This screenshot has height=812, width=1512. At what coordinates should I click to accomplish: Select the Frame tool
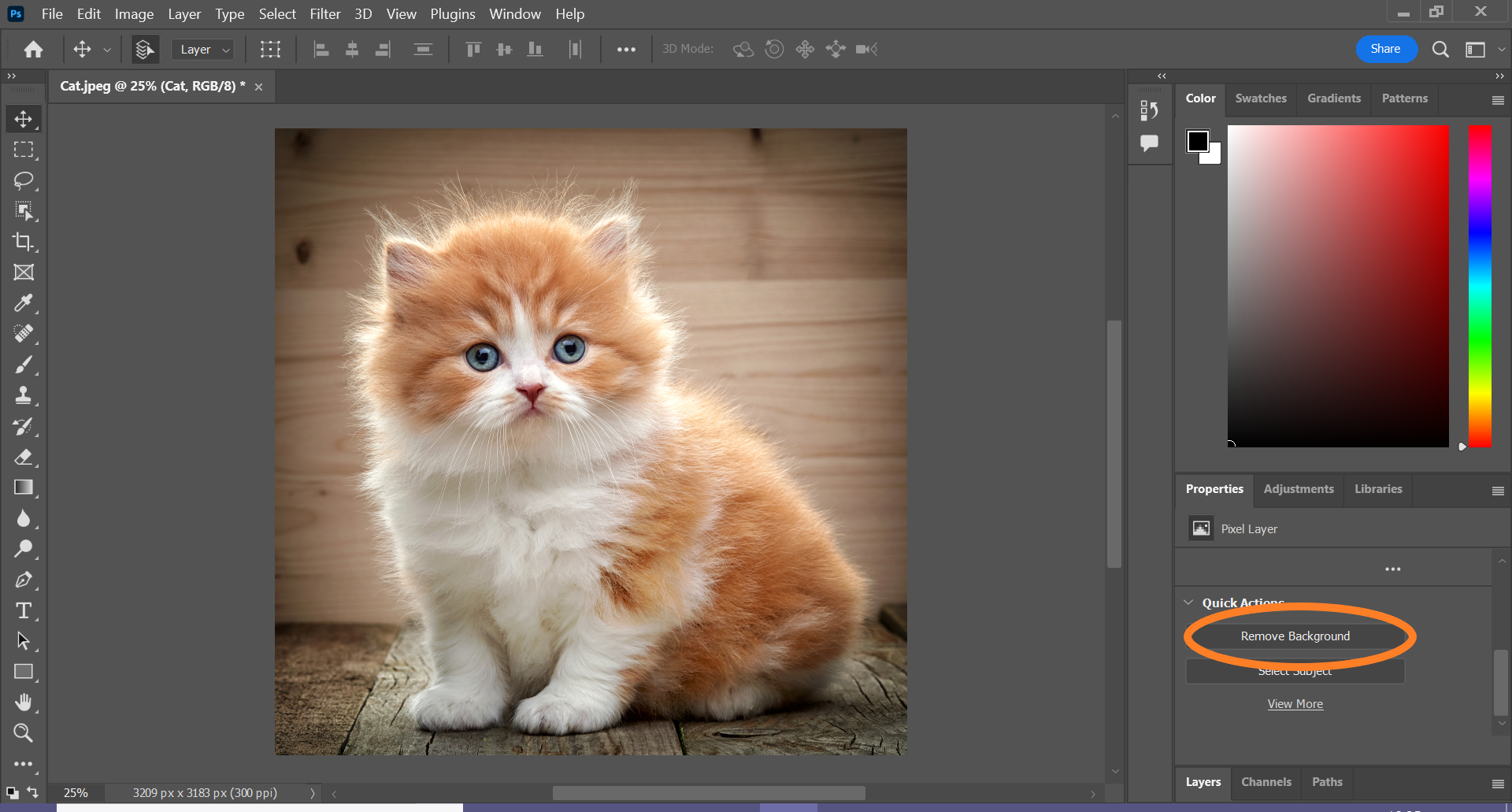[24, 273]
